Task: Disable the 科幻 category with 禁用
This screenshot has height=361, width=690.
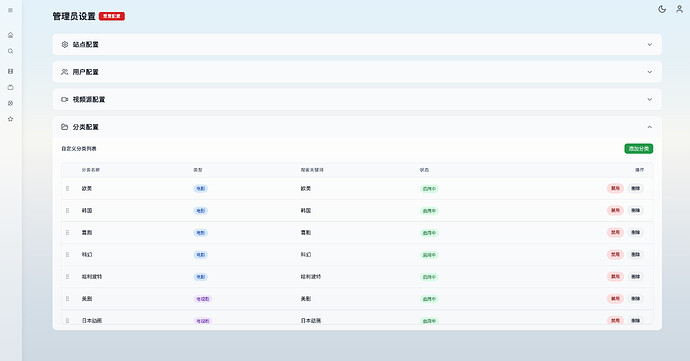Action: [x=615, y=254]
